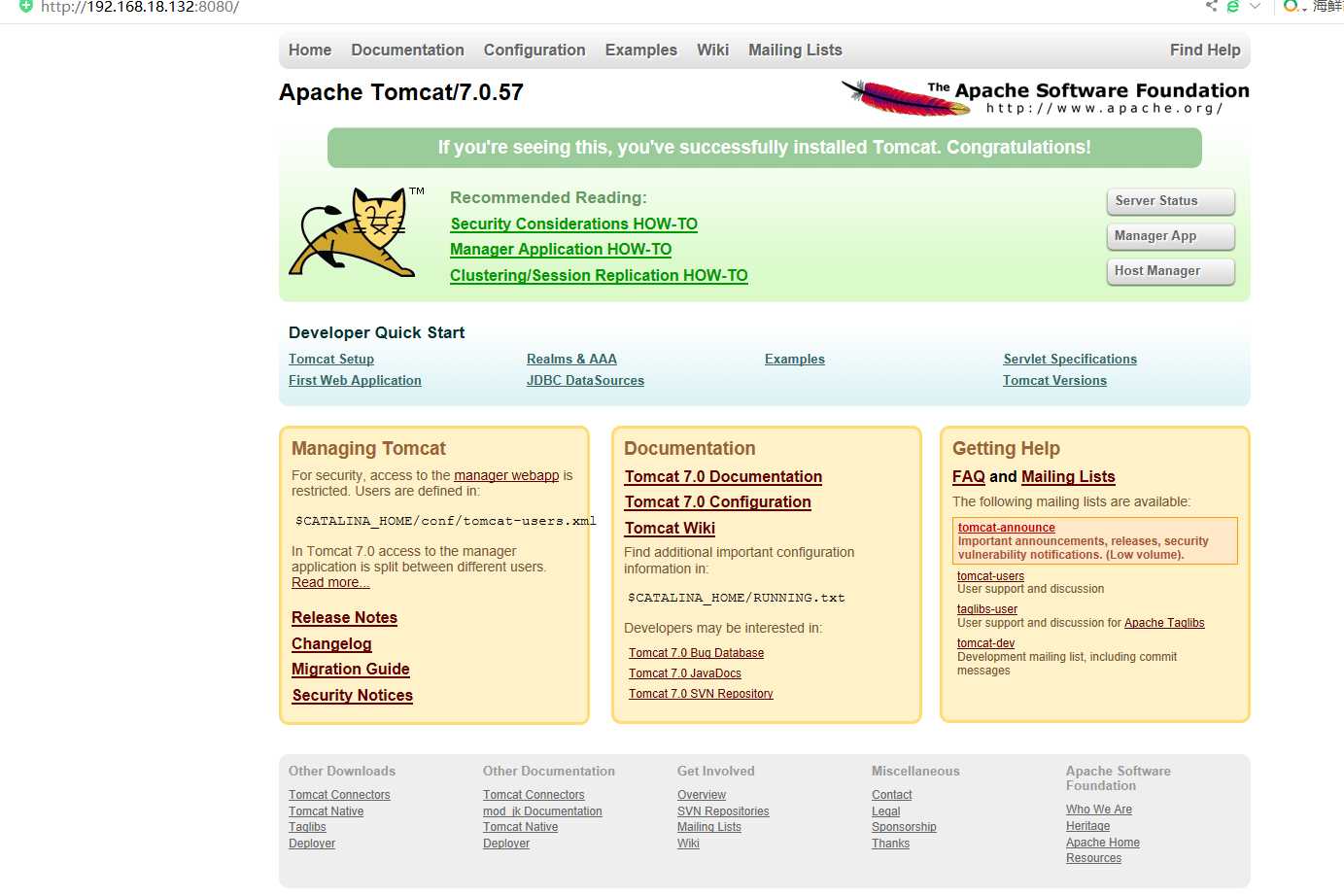This screenshot has height=896, width=1344.
Task: Open the tomcat-announce mailing list link
Action: click(1007, 528)
